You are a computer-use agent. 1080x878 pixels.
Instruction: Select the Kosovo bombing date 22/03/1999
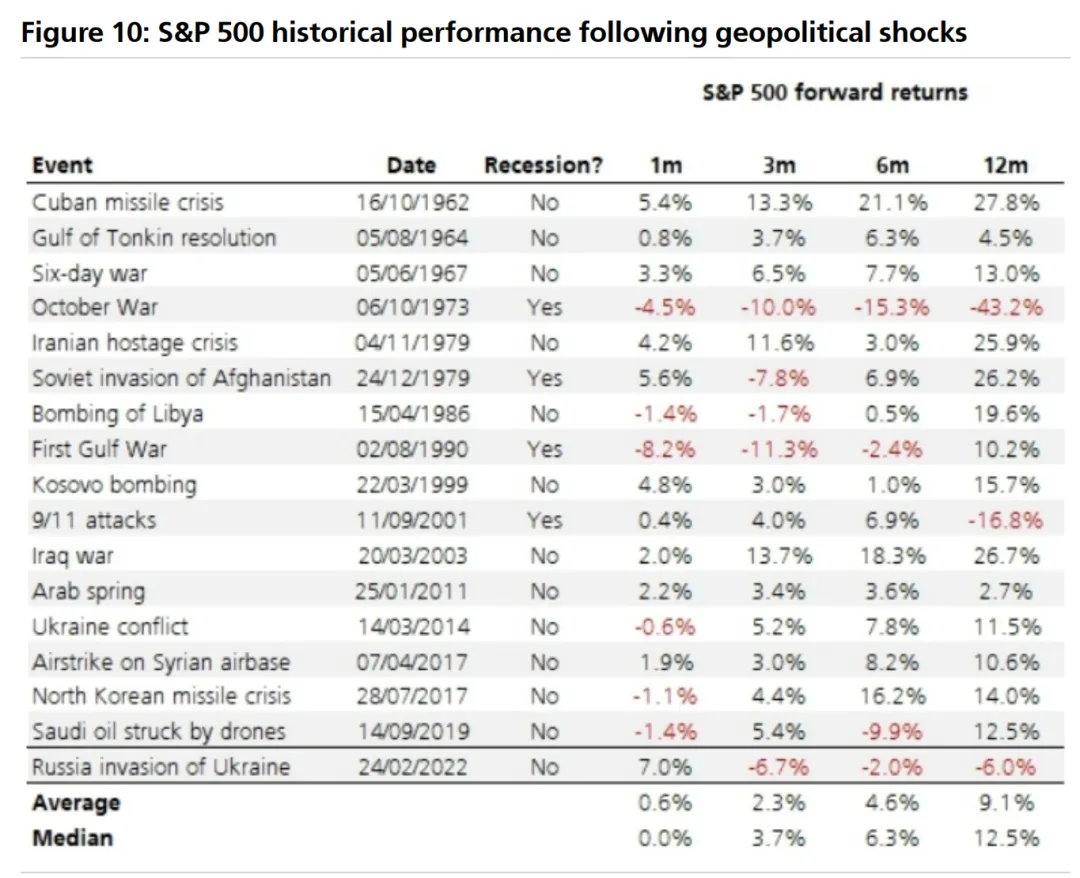413,484
